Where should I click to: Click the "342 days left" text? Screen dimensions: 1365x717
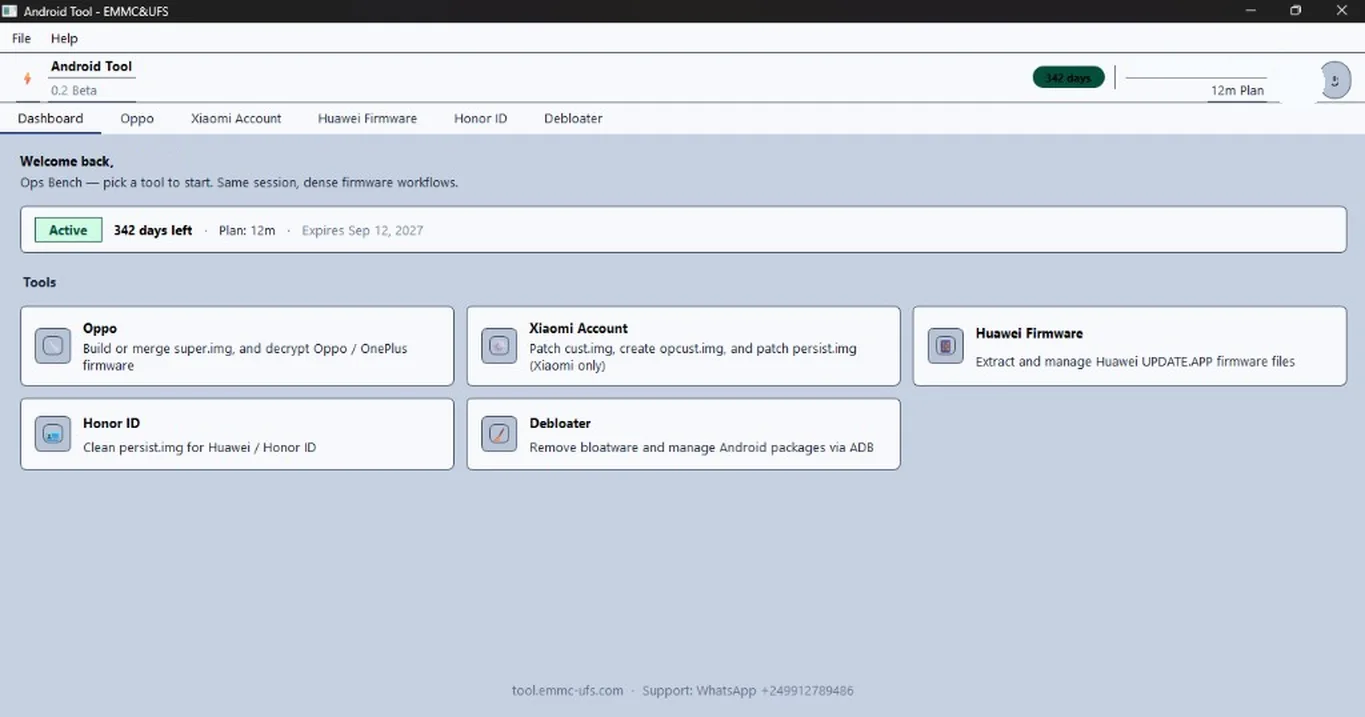[x=153, y=230]
